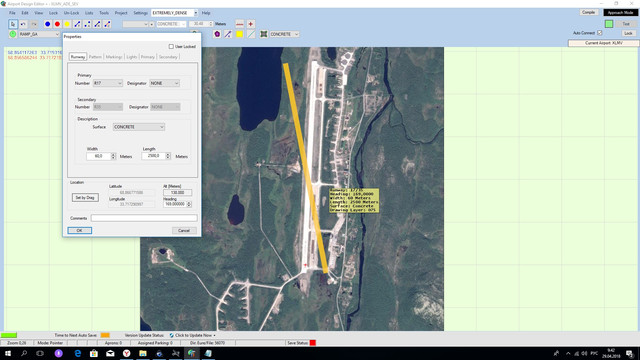Click the undo arrow icon

[x=23, y=24]
